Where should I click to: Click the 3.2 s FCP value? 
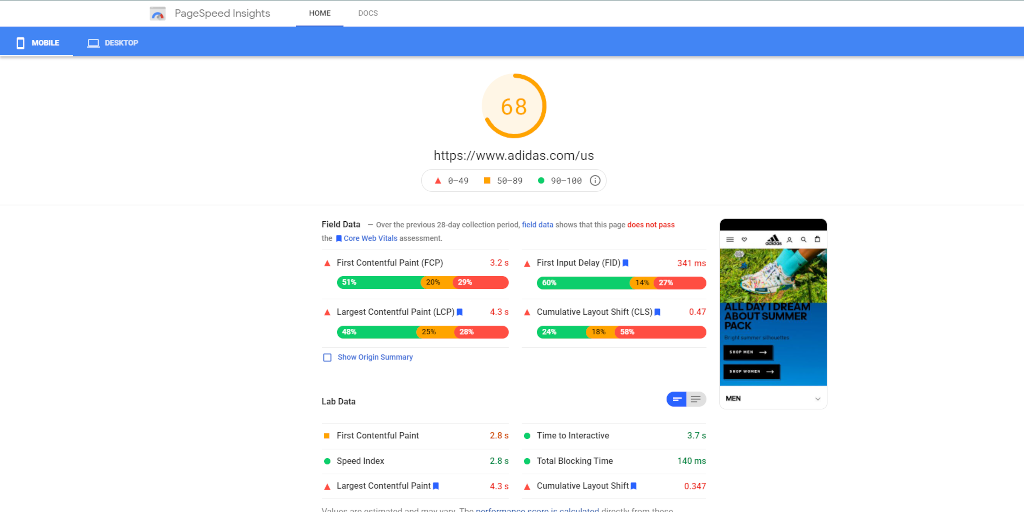(x=499, y=263)
